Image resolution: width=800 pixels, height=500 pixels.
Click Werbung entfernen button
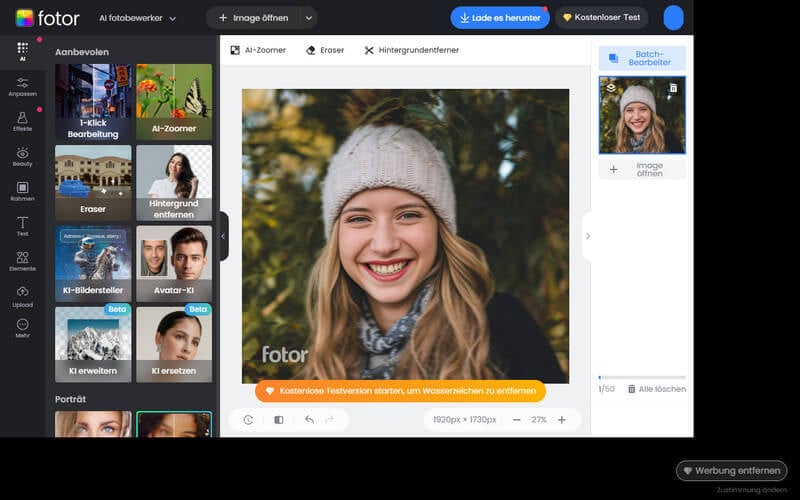pyautogui.click(x=732, y=470)
